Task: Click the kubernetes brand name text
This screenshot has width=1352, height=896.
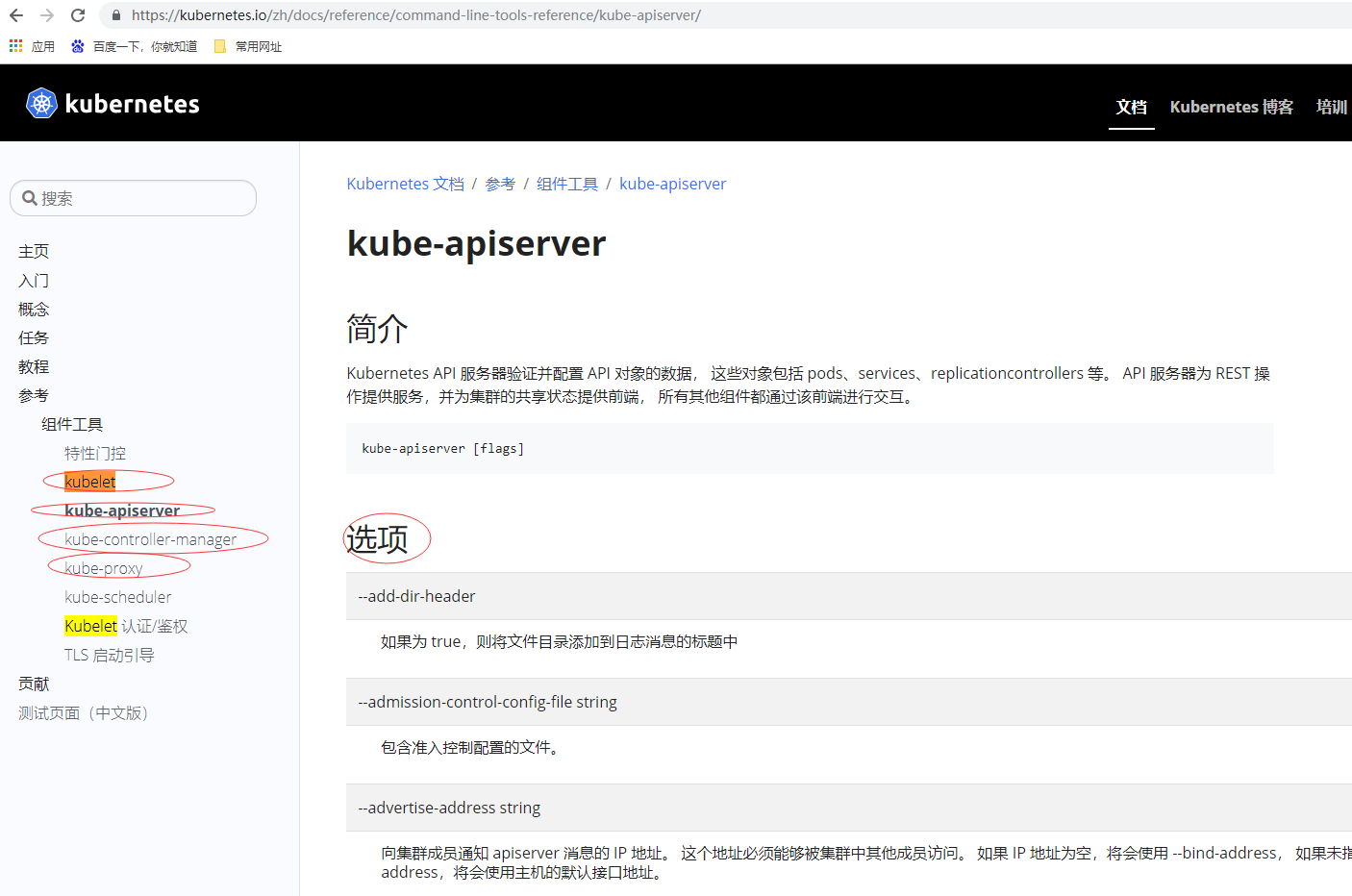Action: 133,104
